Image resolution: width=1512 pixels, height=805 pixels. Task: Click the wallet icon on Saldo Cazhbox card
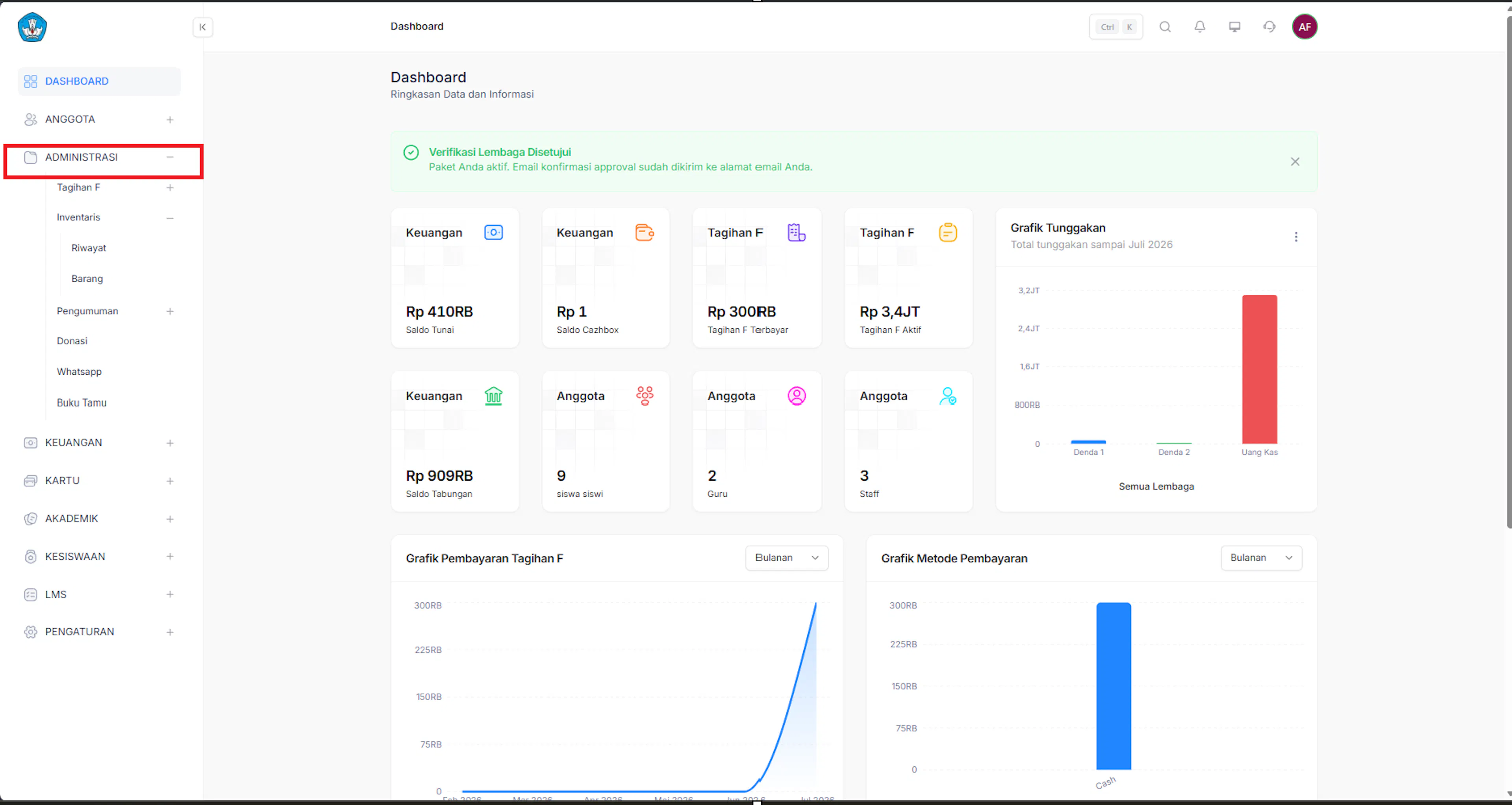tap(645, 233)
